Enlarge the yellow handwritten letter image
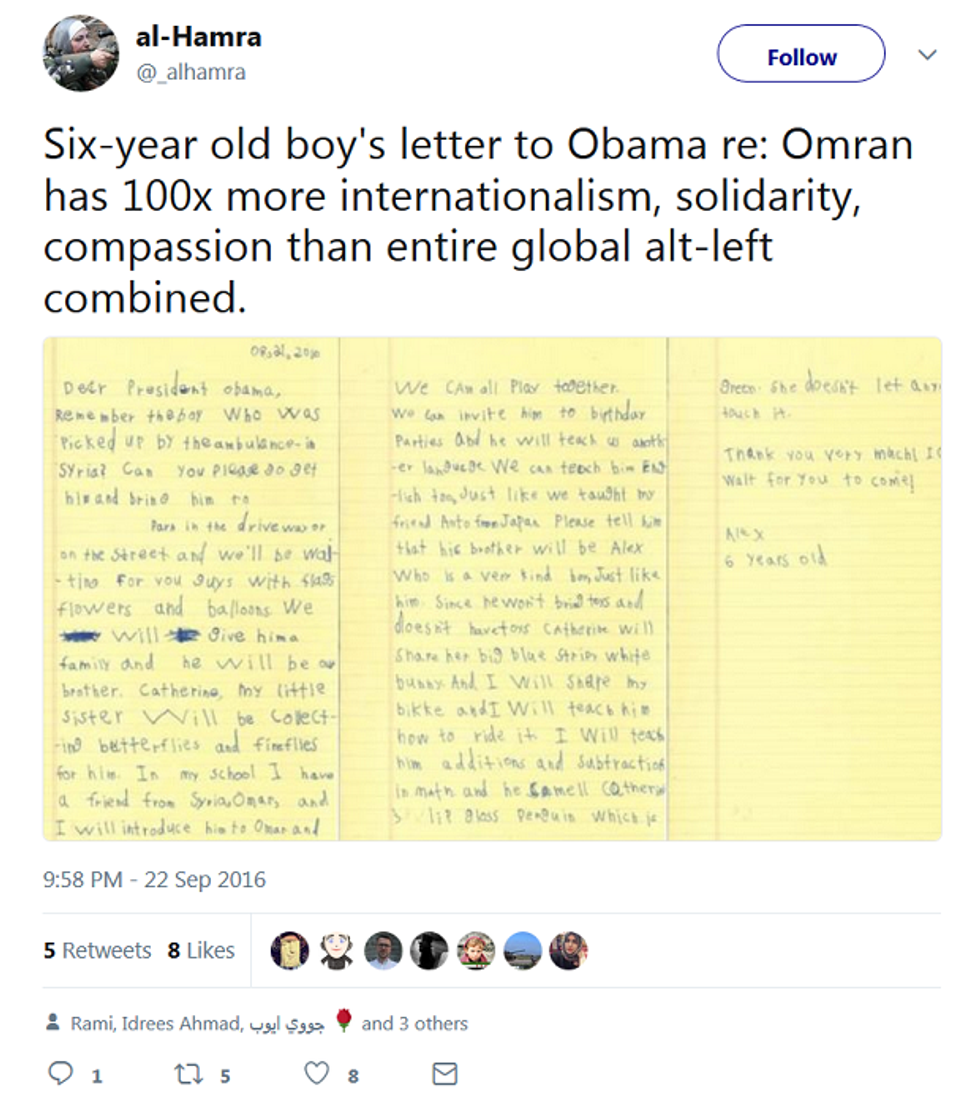 click(491, 588)
